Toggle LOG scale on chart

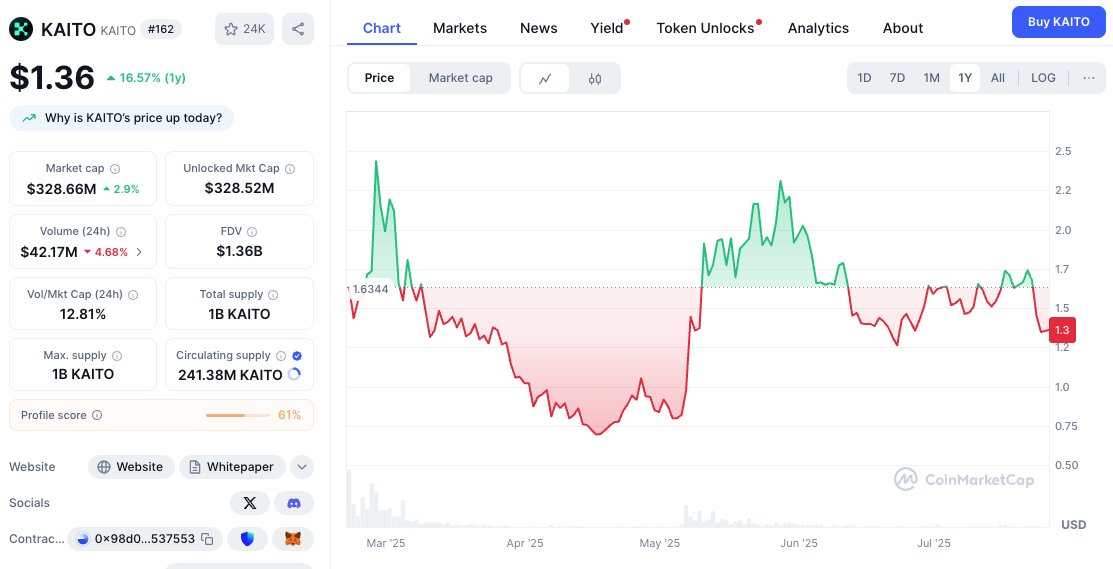[x=1043, y=78]
